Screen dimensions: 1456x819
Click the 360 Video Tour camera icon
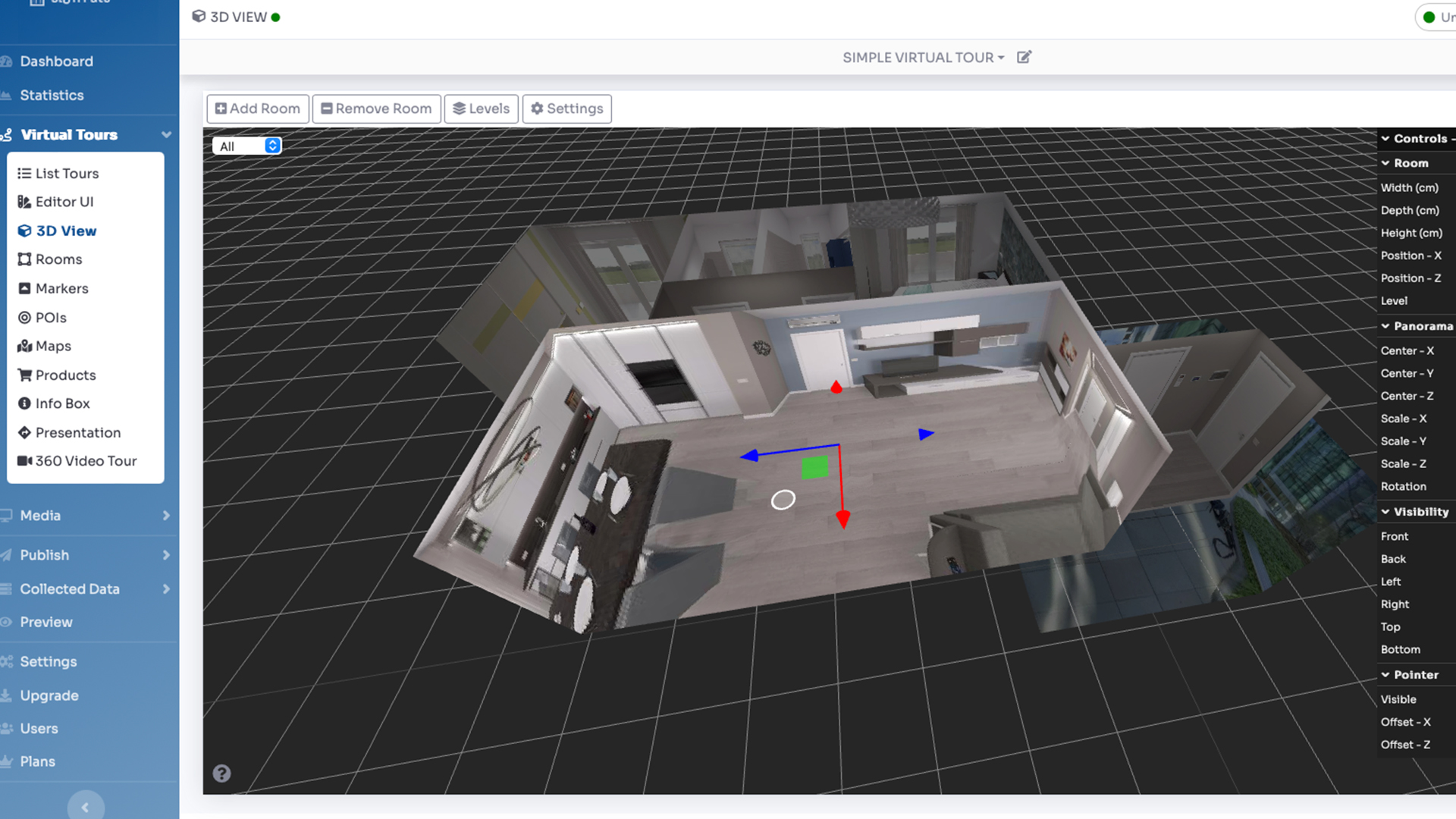tap(24, 461)
